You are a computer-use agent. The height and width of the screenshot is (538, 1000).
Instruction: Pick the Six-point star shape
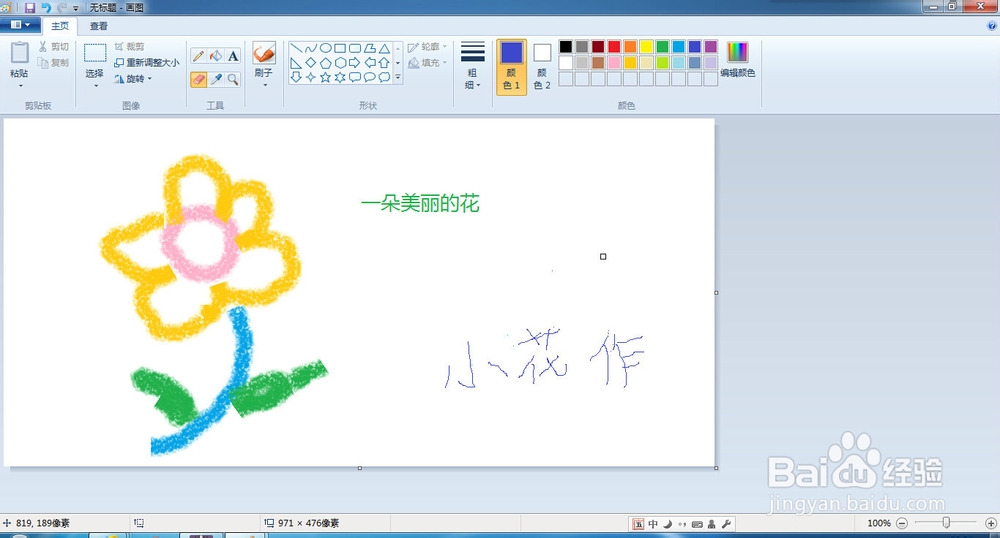340,77
